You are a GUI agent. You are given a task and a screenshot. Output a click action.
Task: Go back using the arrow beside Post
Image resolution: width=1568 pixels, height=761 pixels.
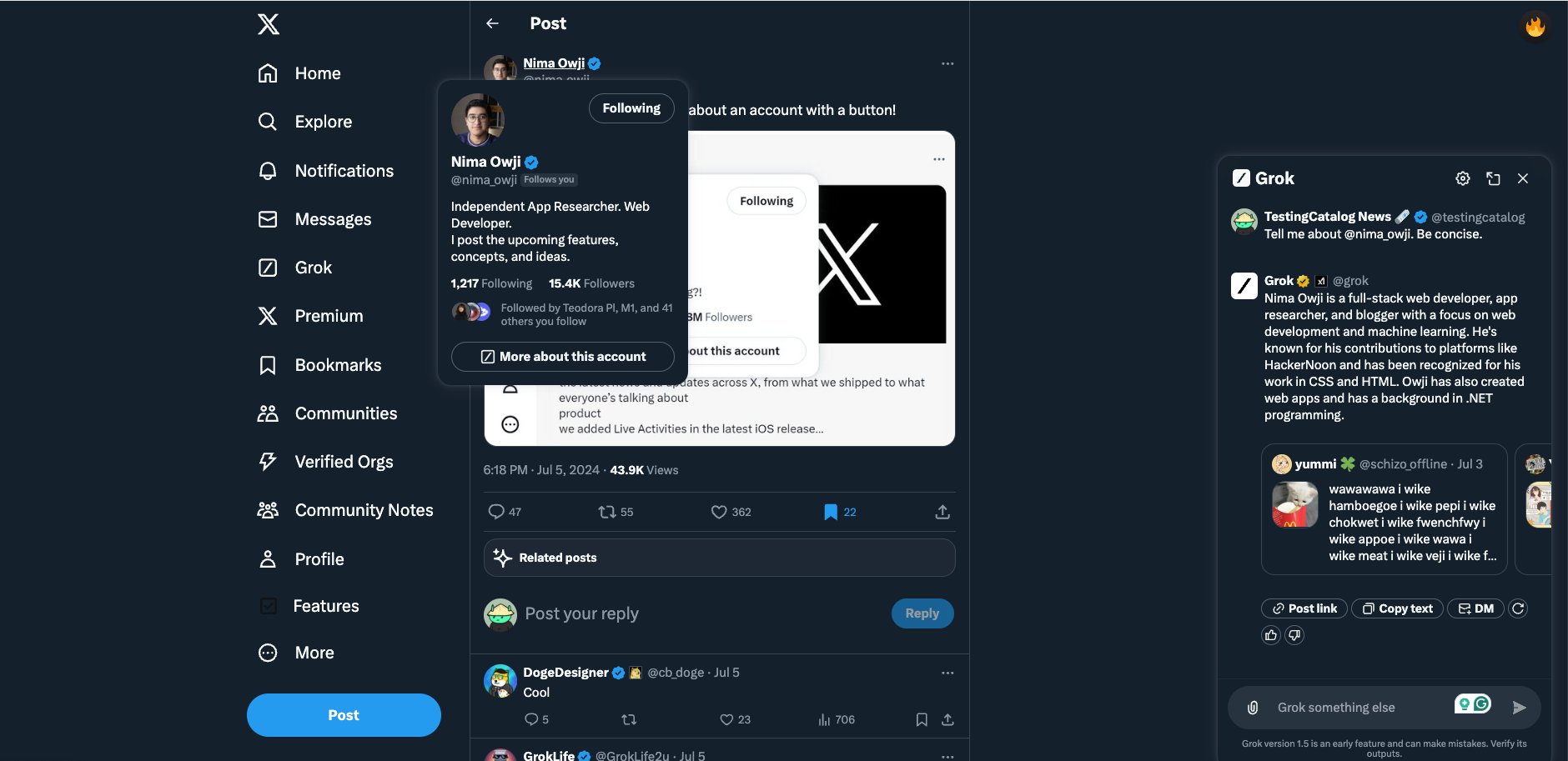click(492, 23)
